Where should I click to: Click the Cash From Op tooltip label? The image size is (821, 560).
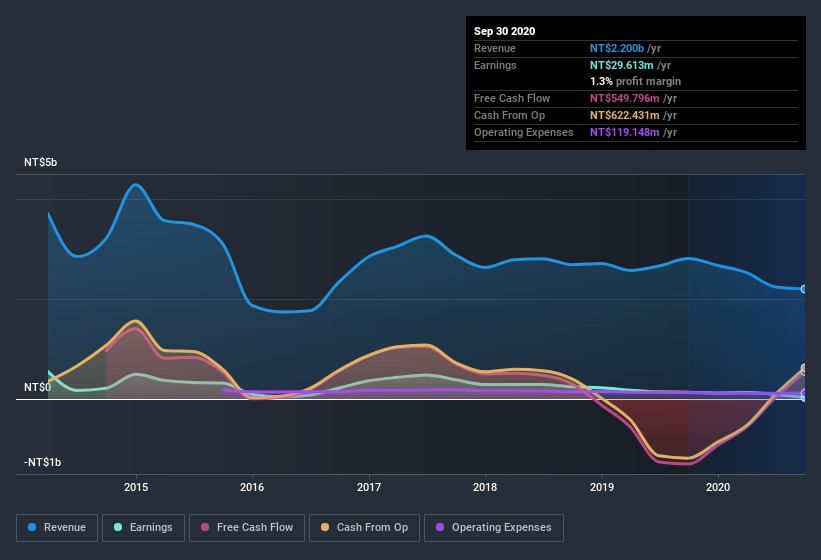[509, 115]
